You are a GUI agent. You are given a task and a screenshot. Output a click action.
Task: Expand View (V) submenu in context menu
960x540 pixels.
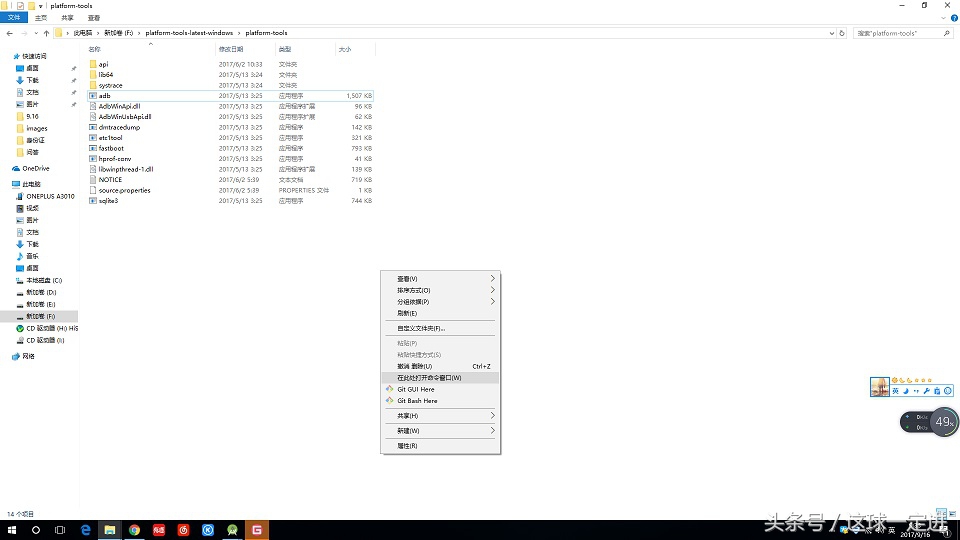tap(440, 279)
